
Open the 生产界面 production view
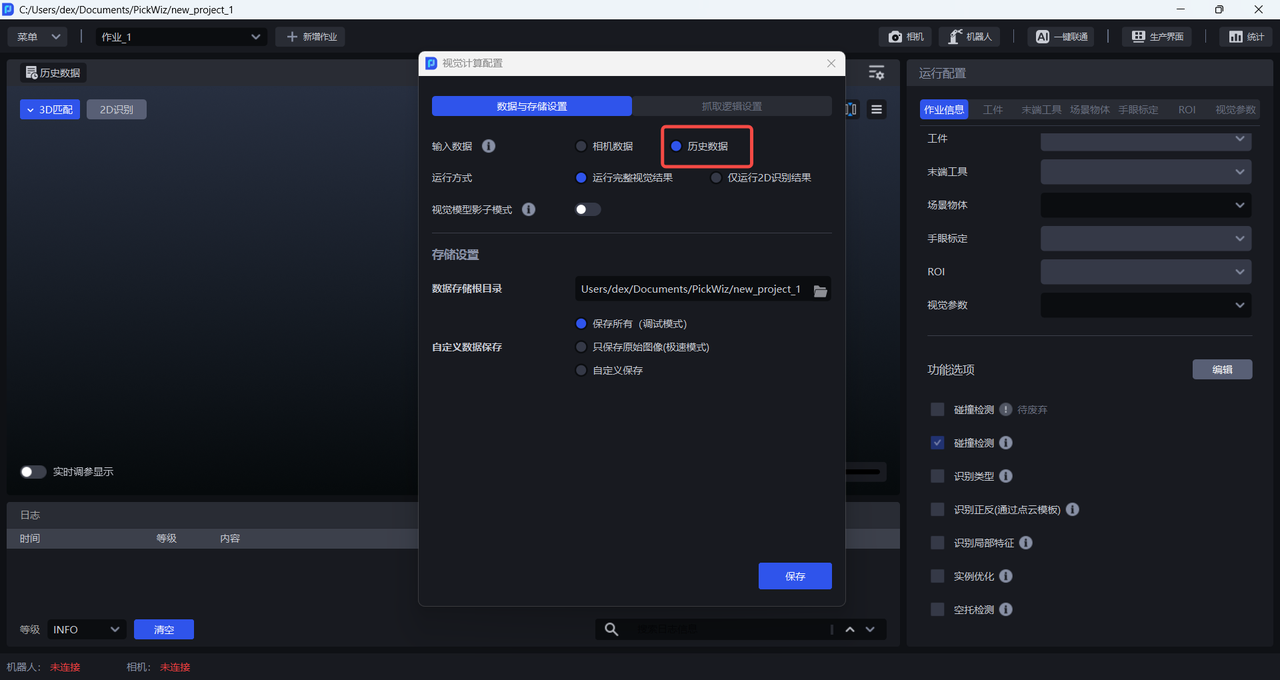[1158, 37]
